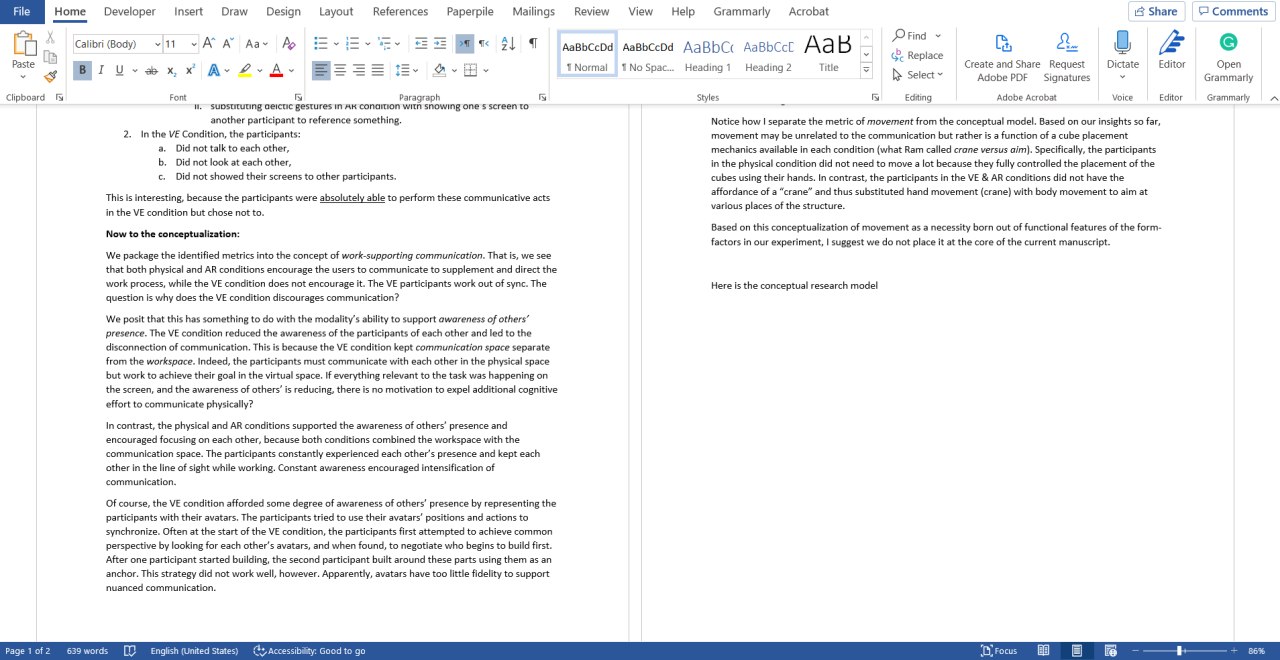Switch to Read Mode view icon

[1043, 651]
